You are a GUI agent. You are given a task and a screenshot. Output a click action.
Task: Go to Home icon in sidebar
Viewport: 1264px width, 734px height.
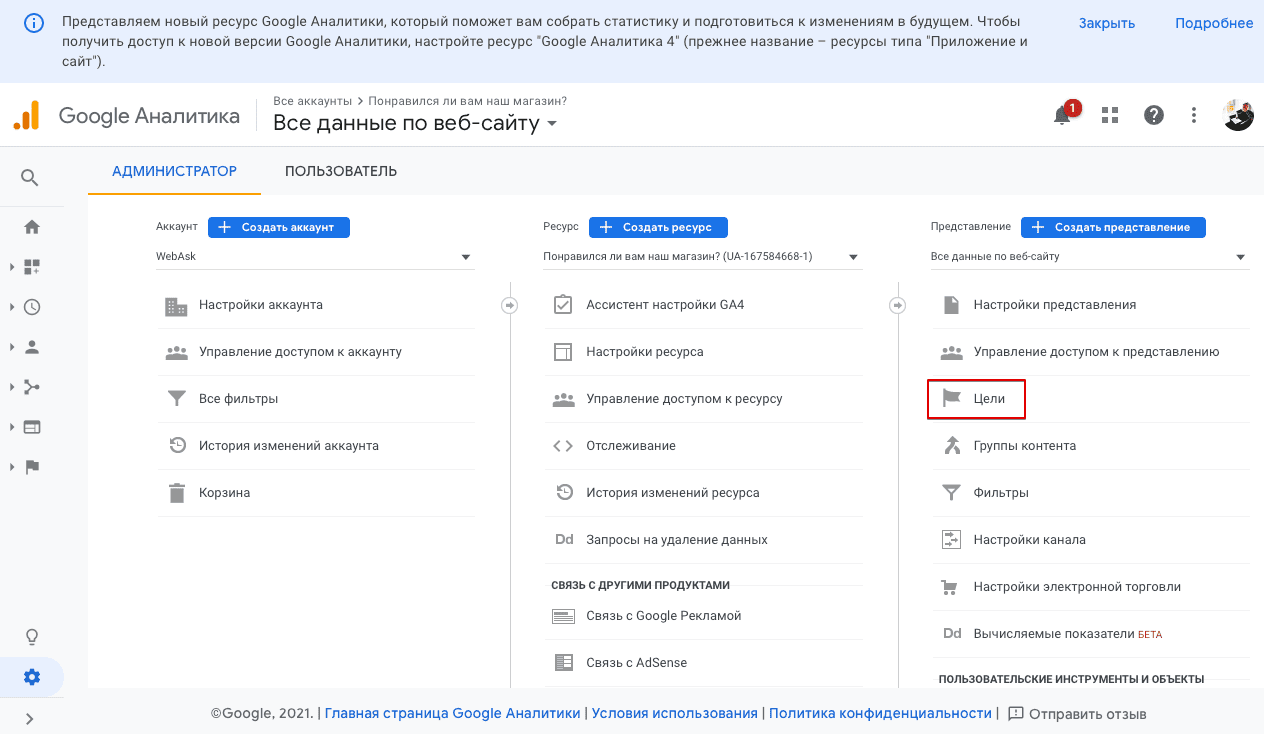point(32,227)
